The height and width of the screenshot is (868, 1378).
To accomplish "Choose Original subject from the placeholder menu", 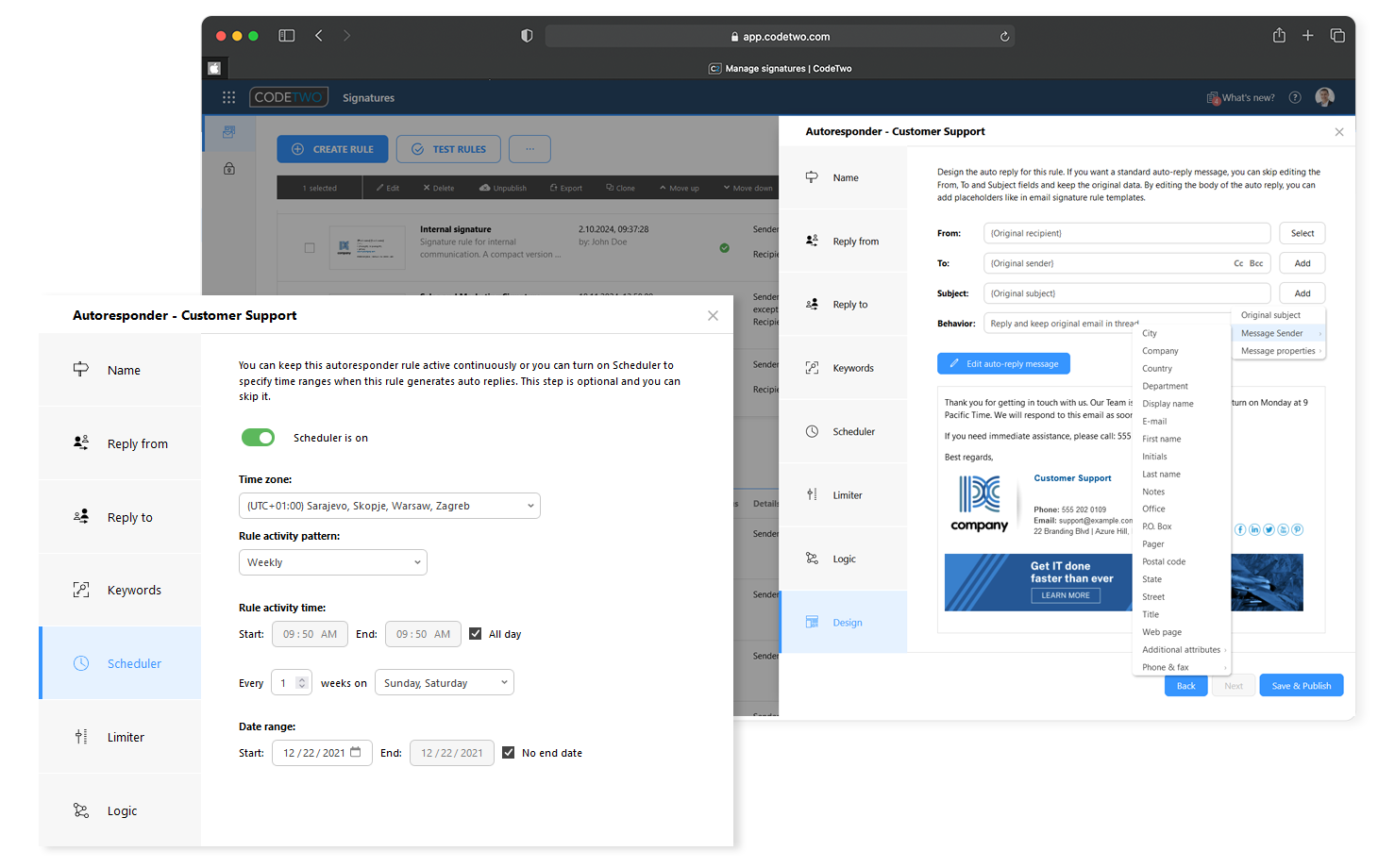I will tap(1278, 315).
